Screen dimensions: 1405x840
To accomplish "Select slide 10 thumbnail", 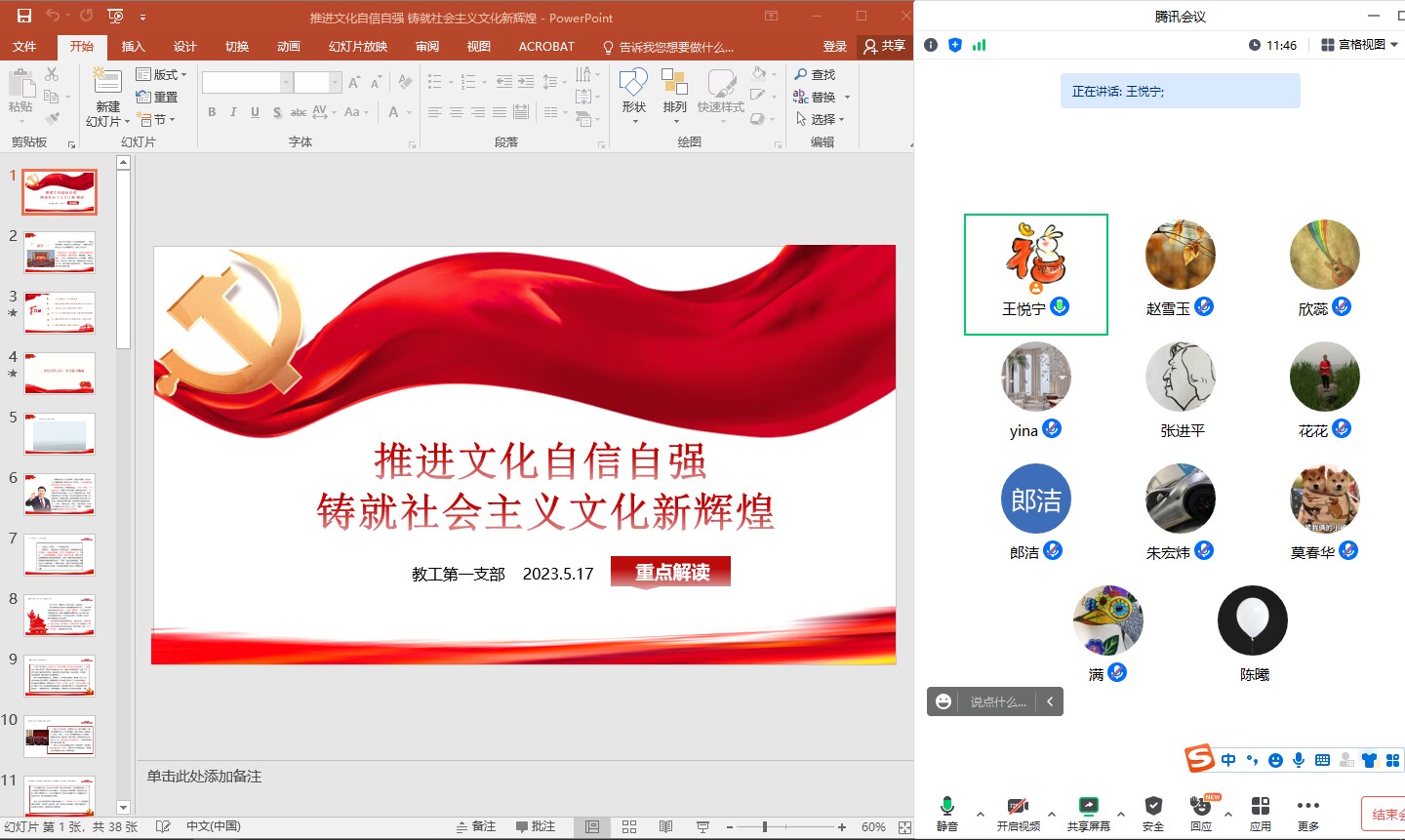I will (x=60, y=737).
